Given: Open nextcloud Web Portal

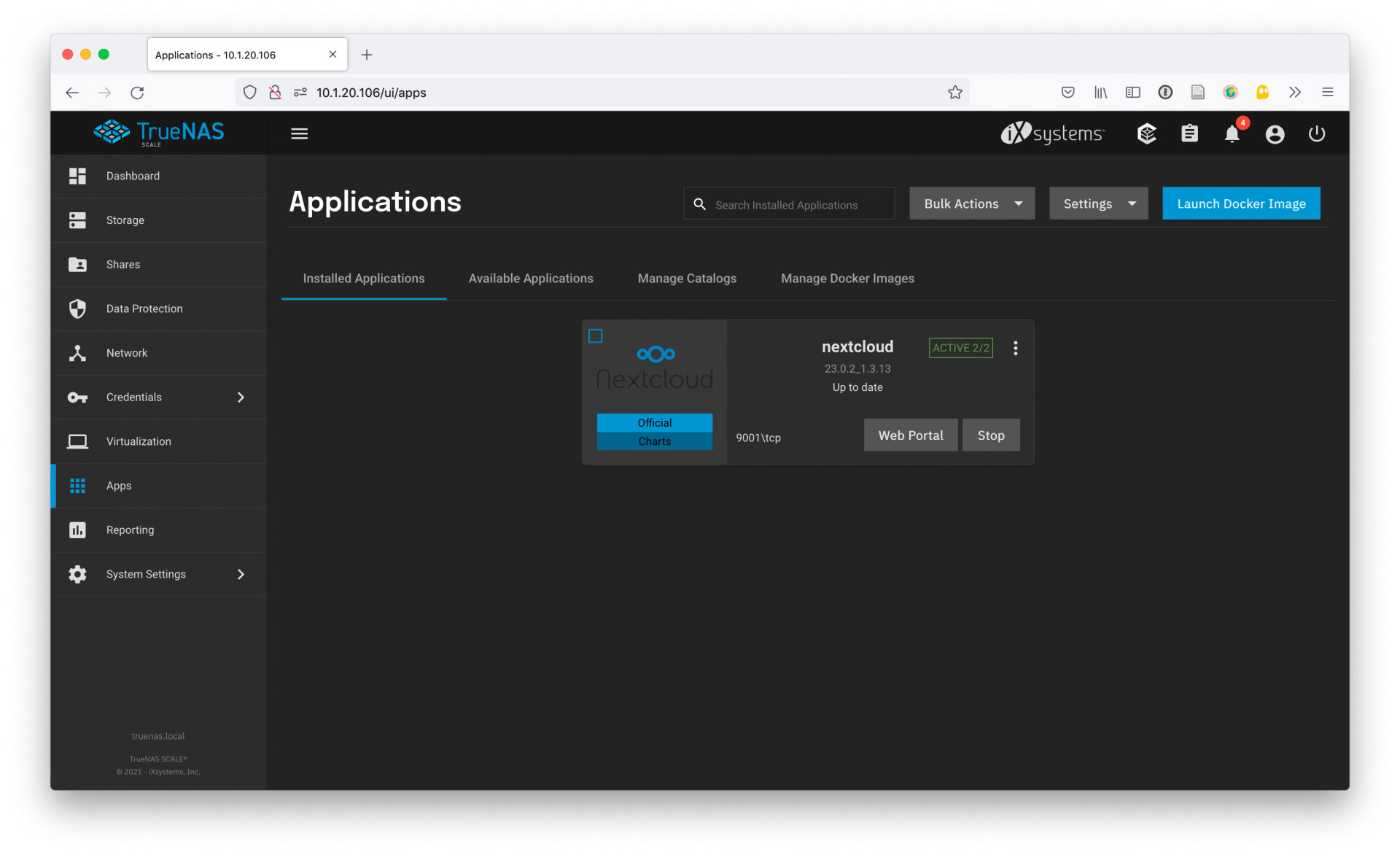Looking at the screenshot, I should click(910, 435).
